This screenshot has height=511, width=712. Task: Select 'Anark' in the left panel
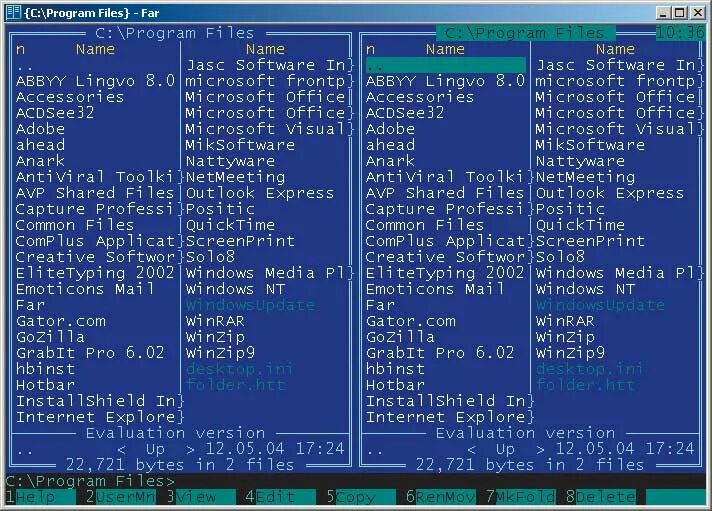(x=40, y=161)
